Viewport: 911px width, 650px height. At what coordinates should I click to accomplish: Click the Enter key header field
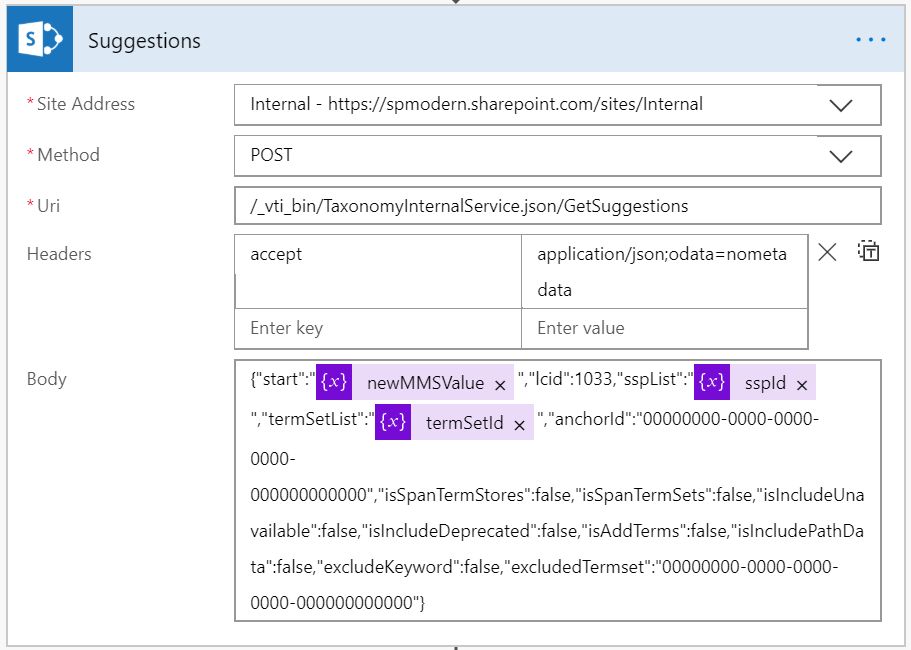pyautogui.click(x=378, y=328)
